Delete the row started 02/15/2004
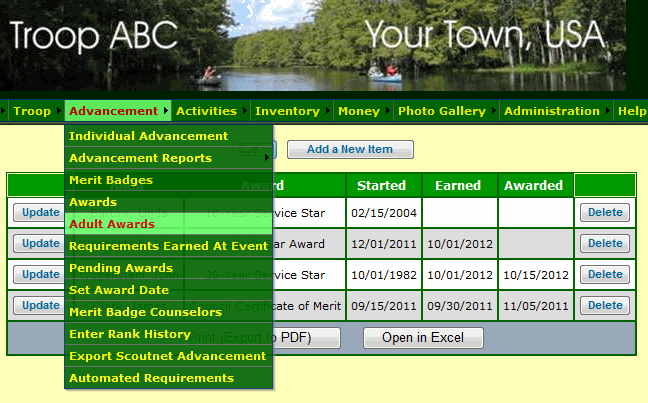648x403 pixels. point(605,212)
